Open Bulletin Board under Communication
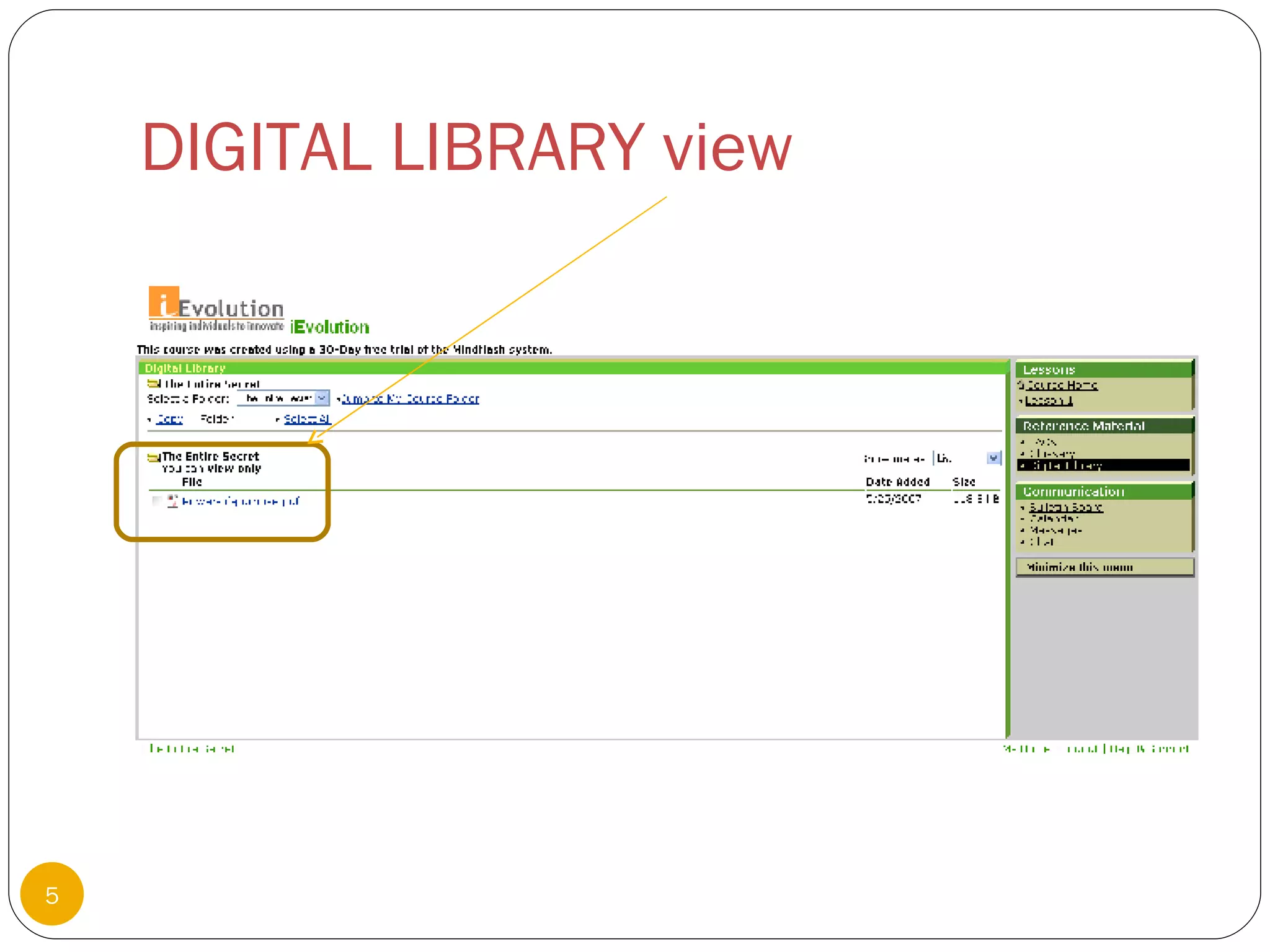1270x952 pixels. pyautogui.click(x=1066, y=507)
